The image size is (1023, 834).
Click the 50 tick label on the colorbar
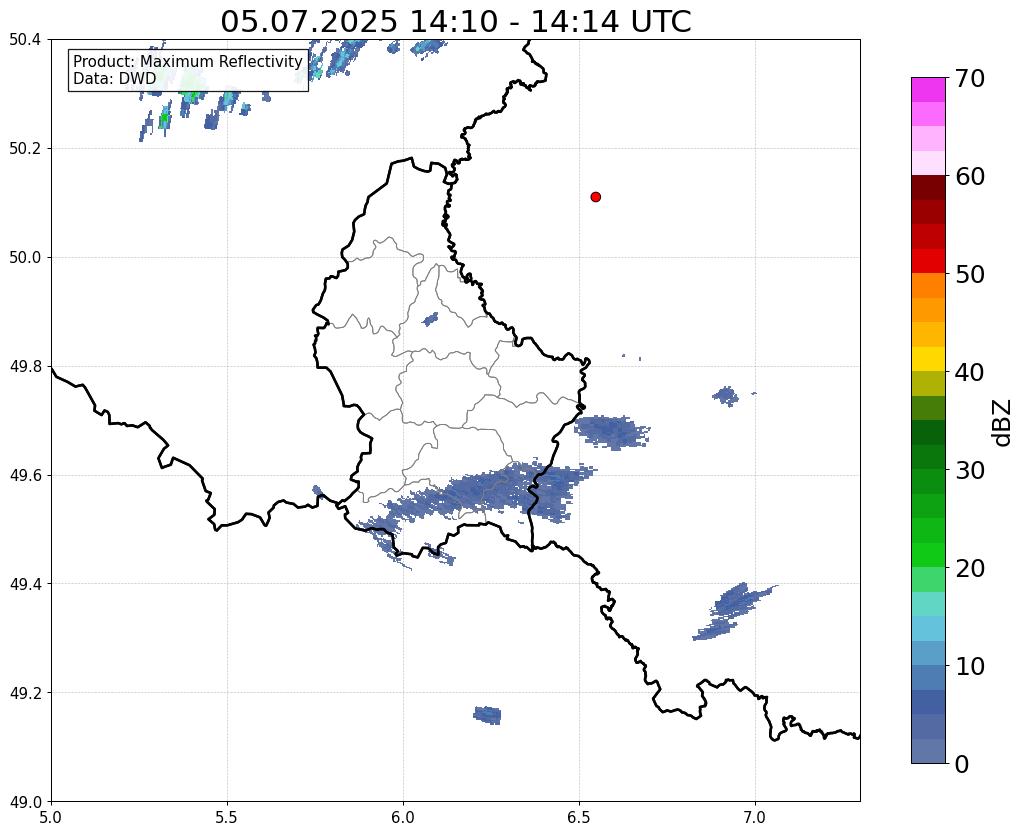tap(970, 274)
